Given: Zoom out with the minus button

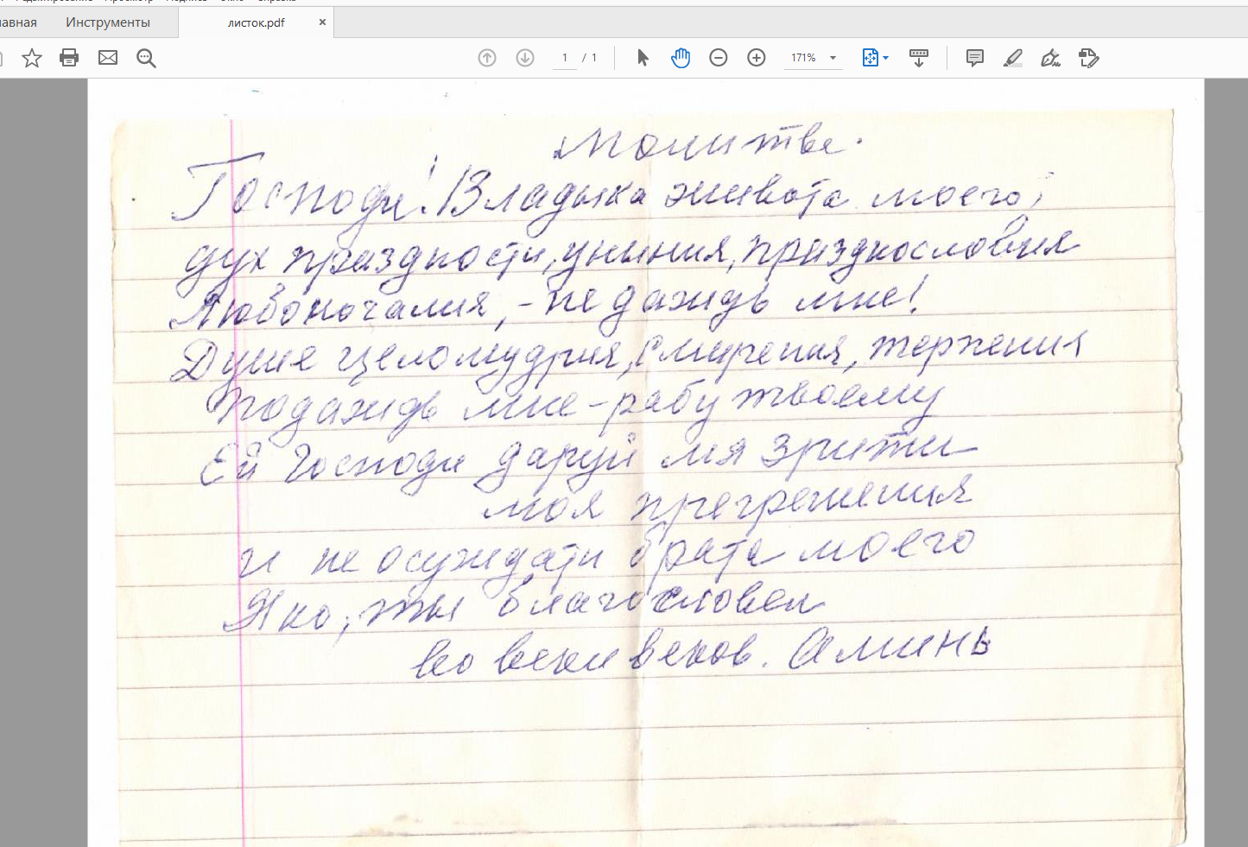Looking at the screenshot, I should pyautogui.click(x=718, y=58).
